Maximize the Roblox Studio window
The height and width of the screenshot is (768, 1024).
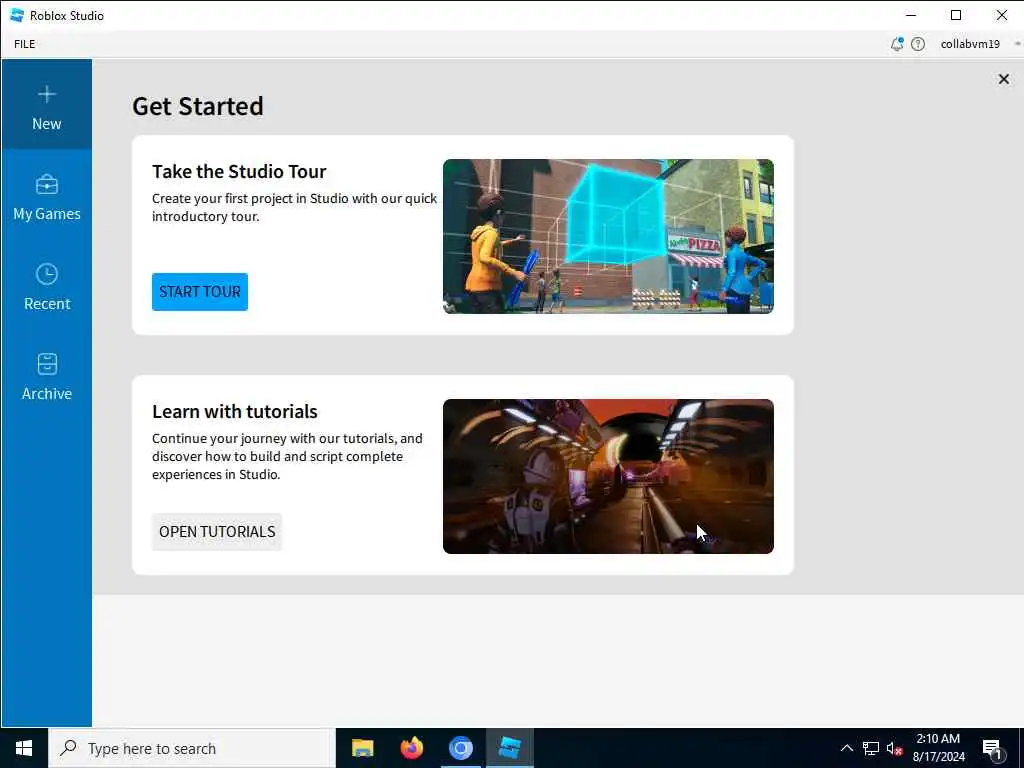(x=956, y=15)
